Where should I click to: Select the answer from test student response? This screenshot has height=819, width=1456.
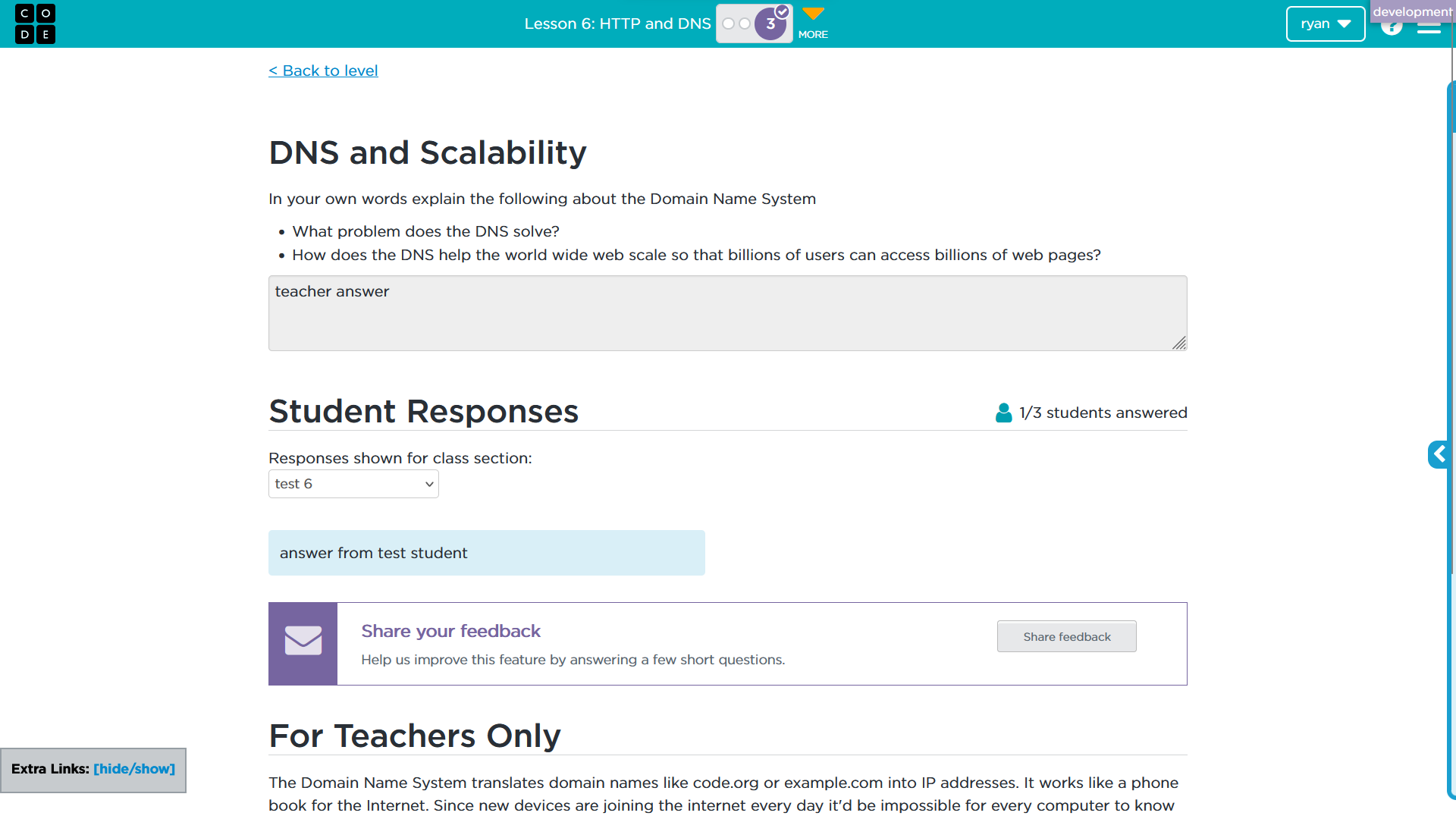pos(487,553)
